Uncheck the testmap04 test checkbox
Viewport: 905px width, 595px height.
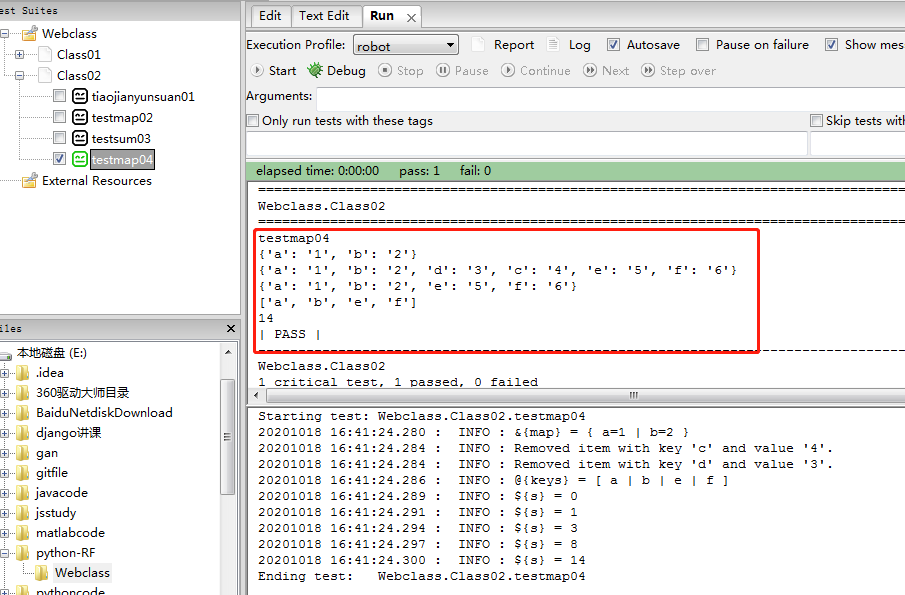tap(59, 158)
